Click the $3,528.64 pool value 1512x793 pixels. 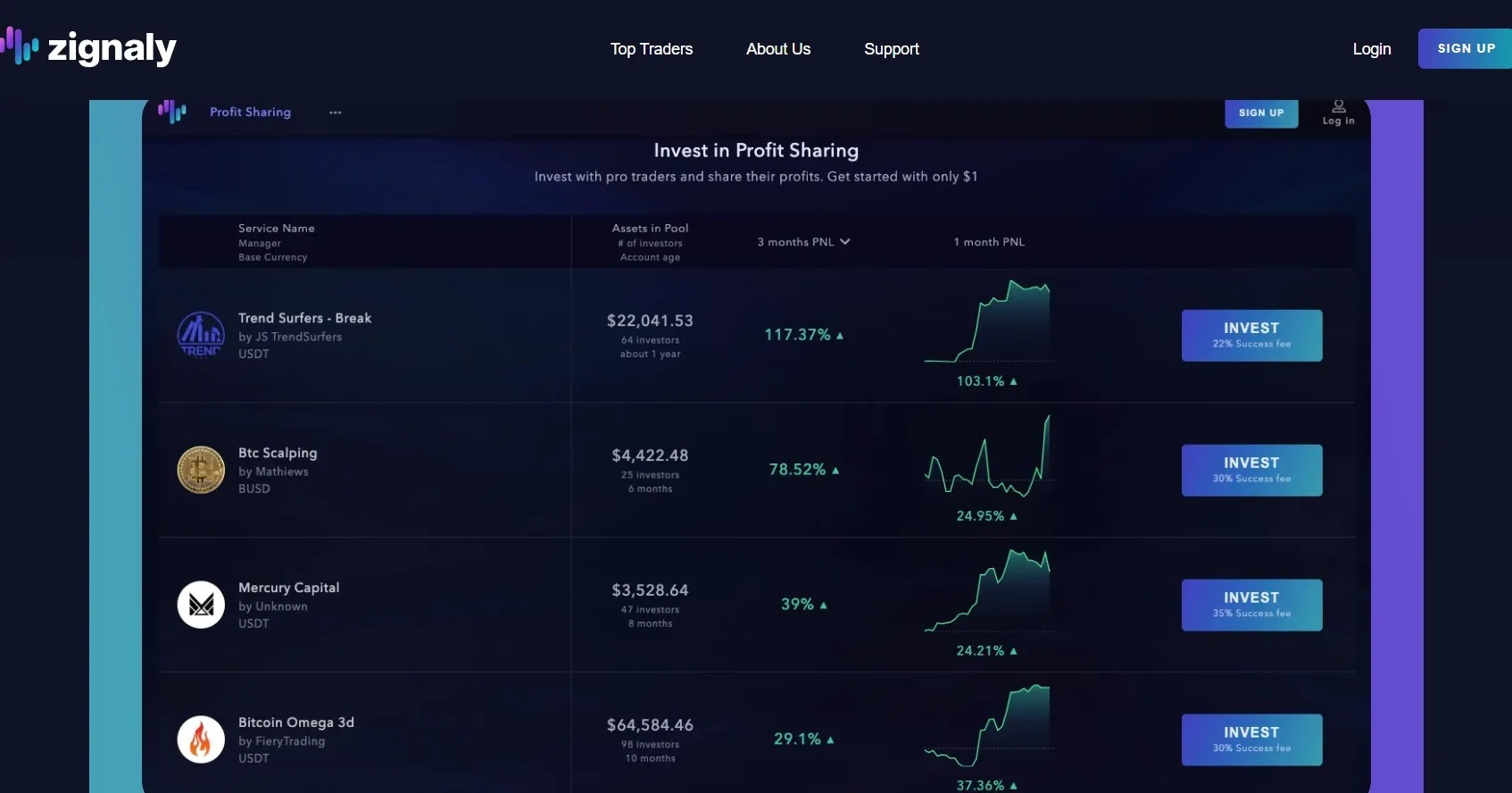click(650, 590)
